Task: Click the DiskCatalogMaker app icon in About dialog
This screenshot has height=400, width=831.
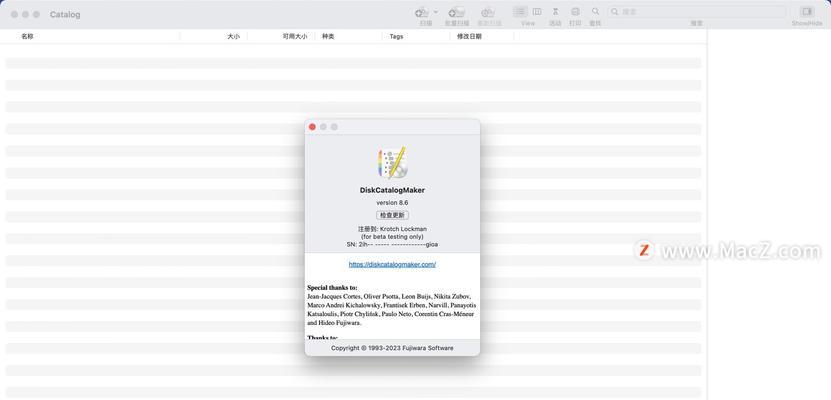Action: coord(392,162)
